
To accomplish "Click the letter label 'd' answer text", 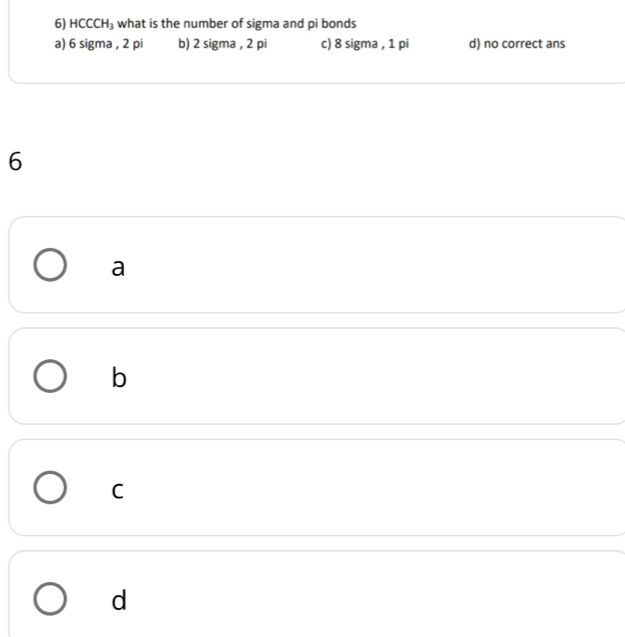I will (119, 600).
